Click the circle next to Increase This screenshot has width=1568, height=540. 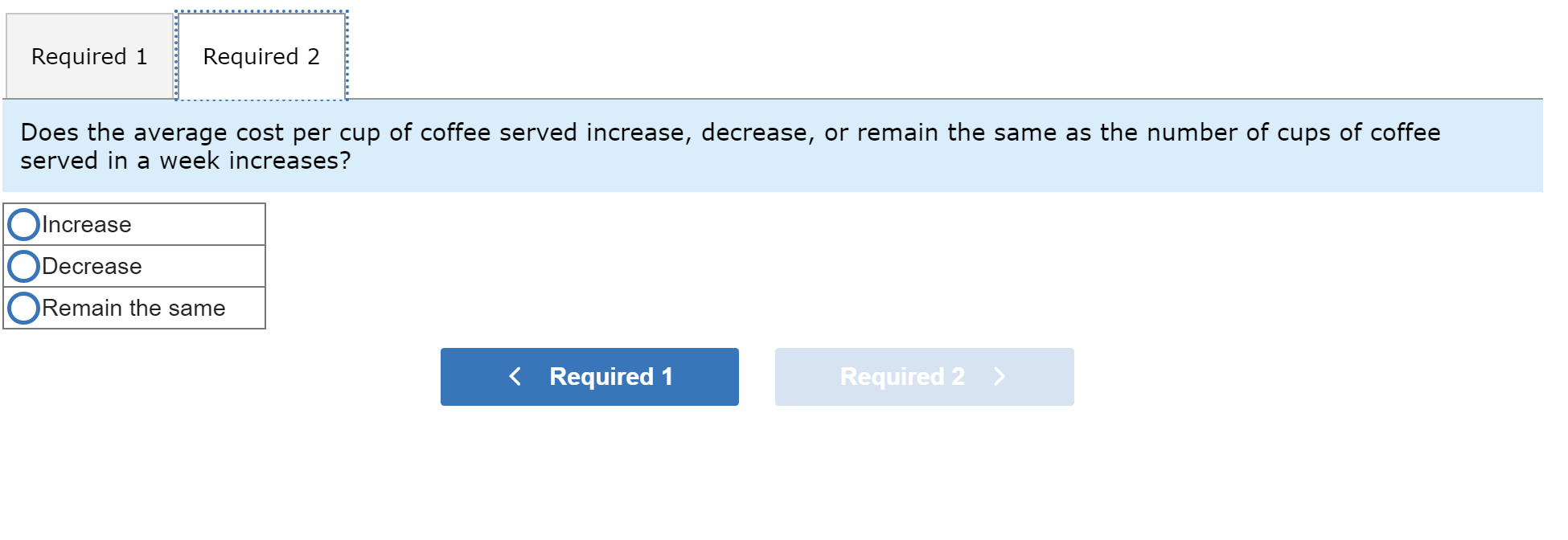click(x=23, y=225)
